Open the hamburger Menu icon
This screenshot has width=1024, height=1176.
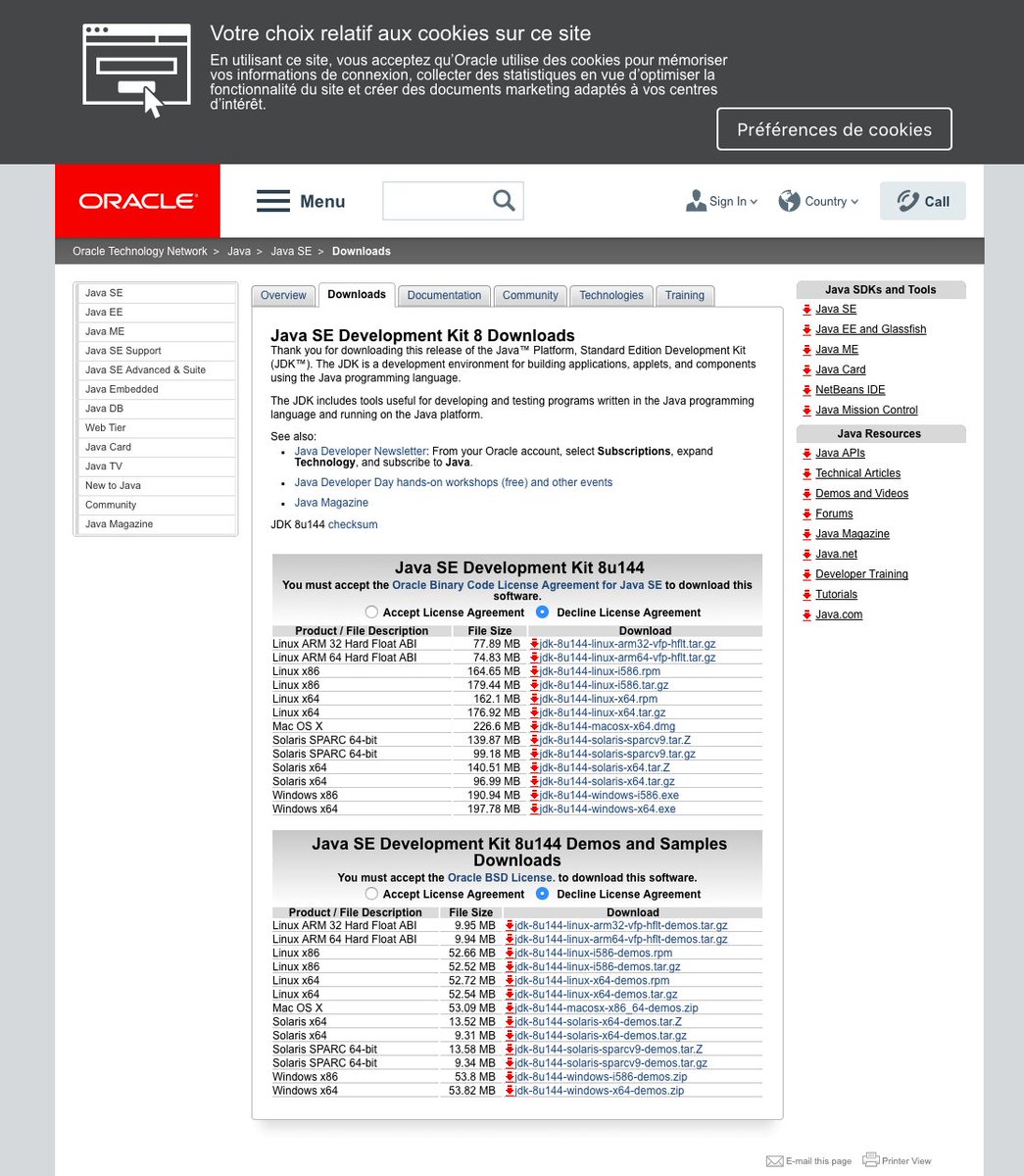[273, 201]
